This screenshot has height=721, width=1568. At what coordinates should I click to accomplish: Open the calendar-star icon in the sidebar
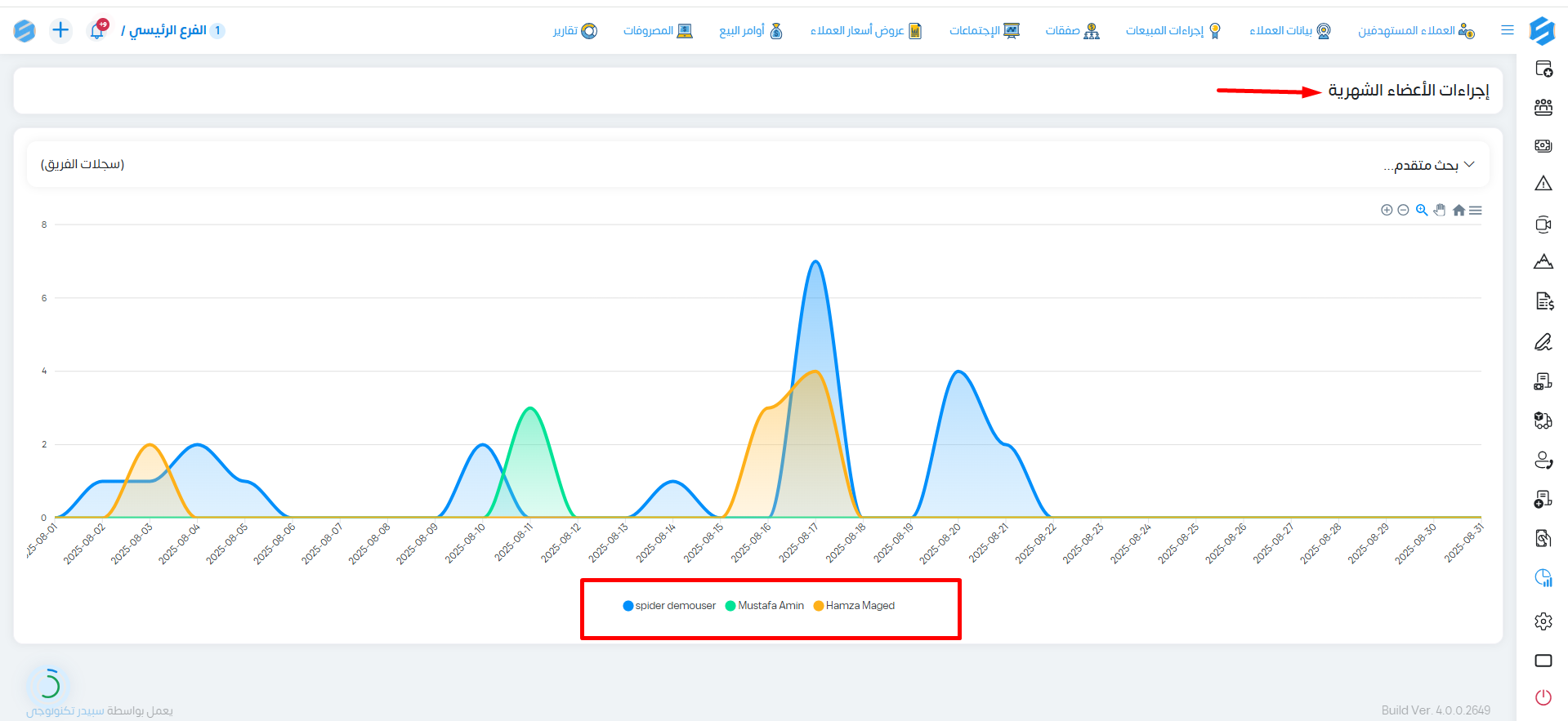click(x=1543, y=69)
